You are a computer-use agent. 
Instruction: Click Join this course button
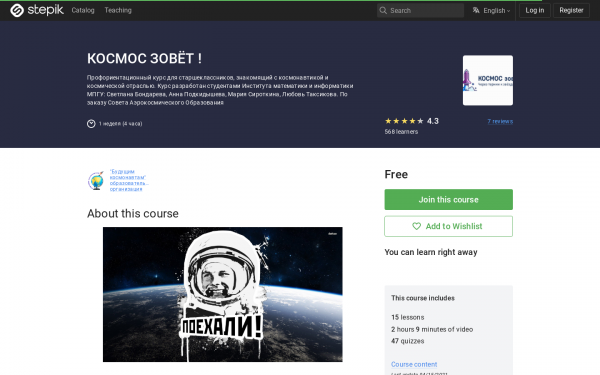448,199
